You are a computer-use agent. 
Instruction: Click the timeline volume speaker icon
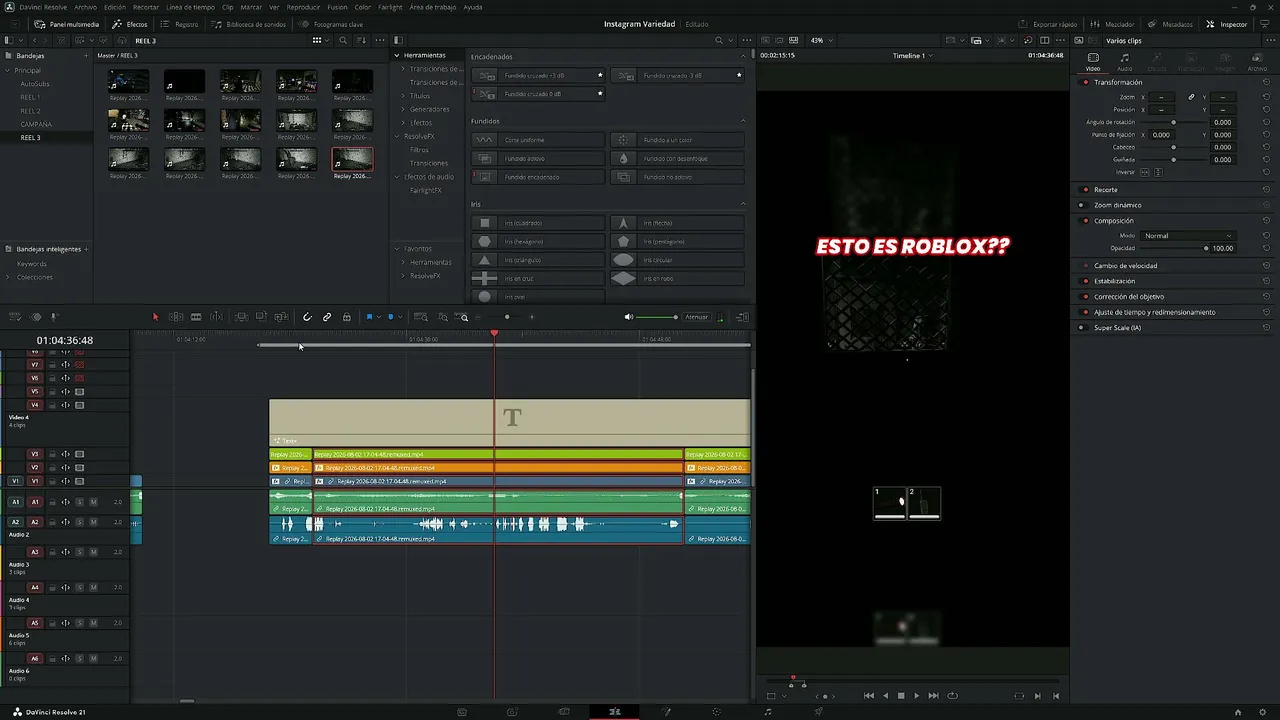[x=629, y=317]
